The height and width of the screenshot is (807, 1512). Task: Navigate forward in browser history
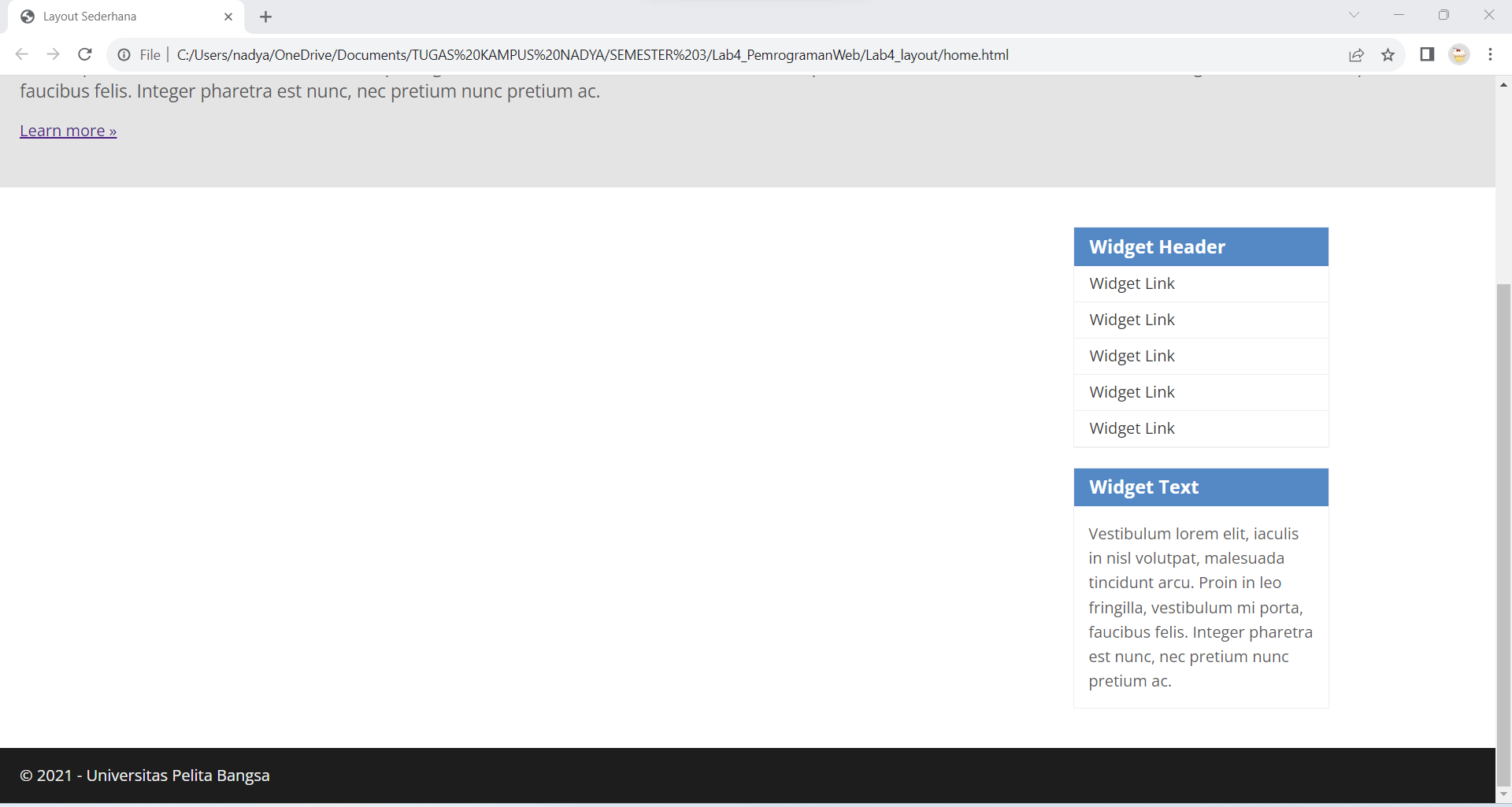[53, 54]
